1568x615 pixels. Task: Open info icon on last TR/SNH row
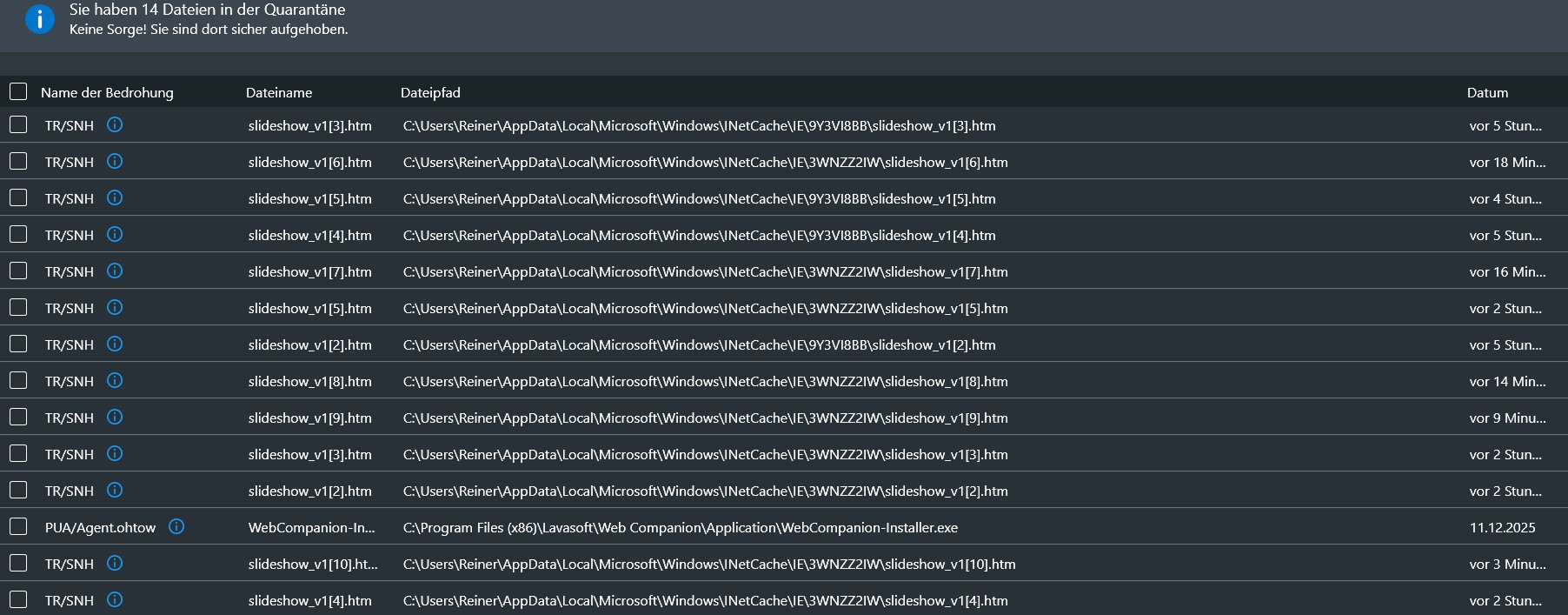(x=115, y=599)
